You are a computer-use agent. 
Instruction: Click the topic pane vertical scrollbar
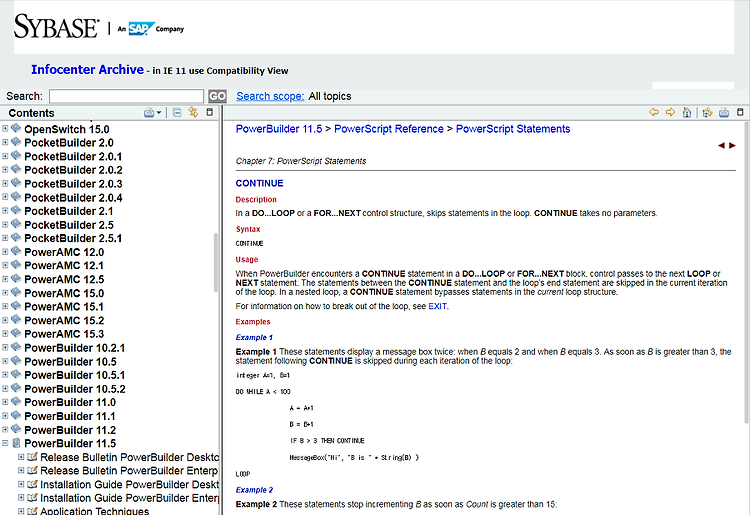747,272
